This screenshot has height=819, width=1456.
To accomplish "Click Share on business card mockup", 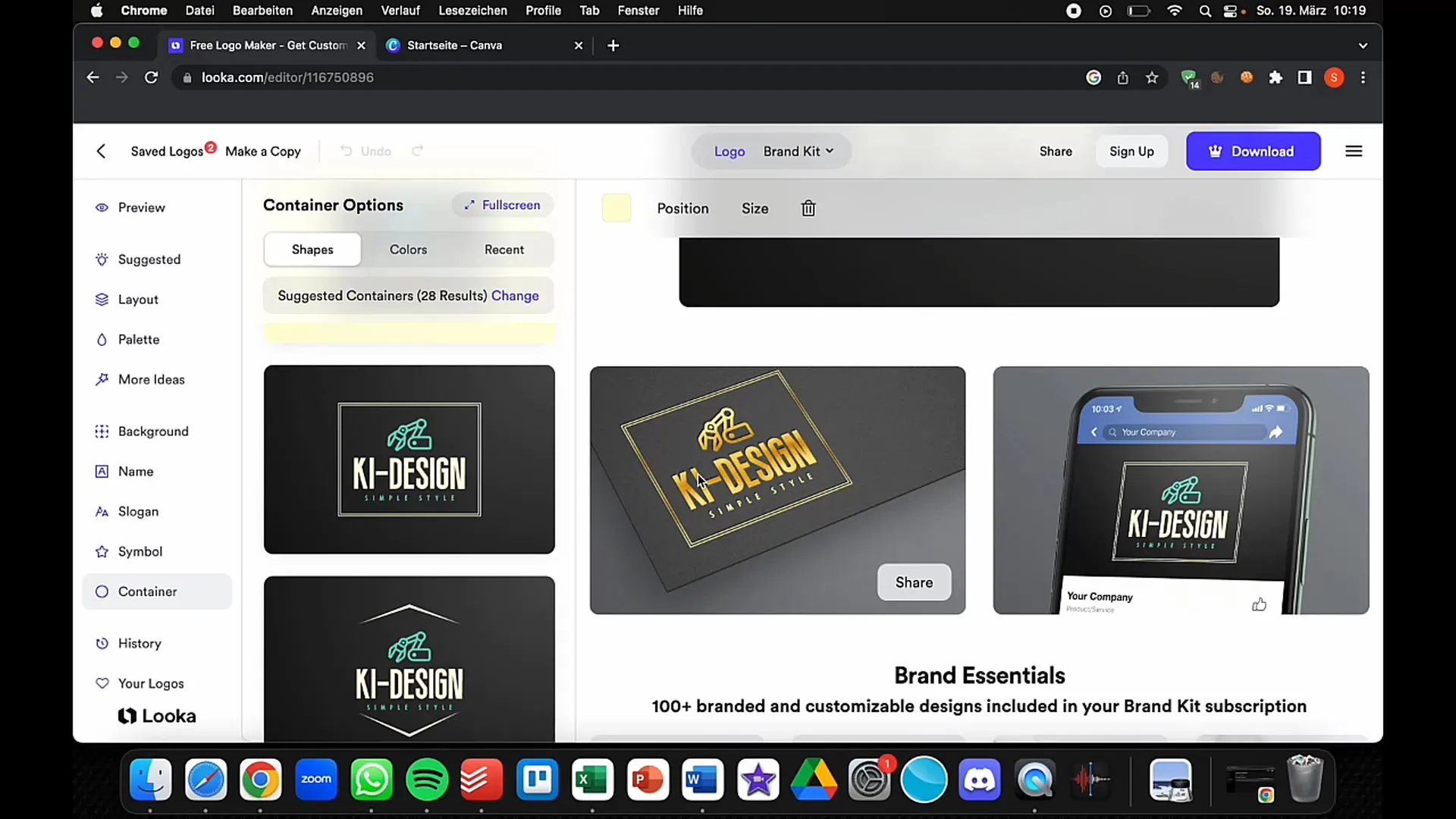I will pos(914,582).
